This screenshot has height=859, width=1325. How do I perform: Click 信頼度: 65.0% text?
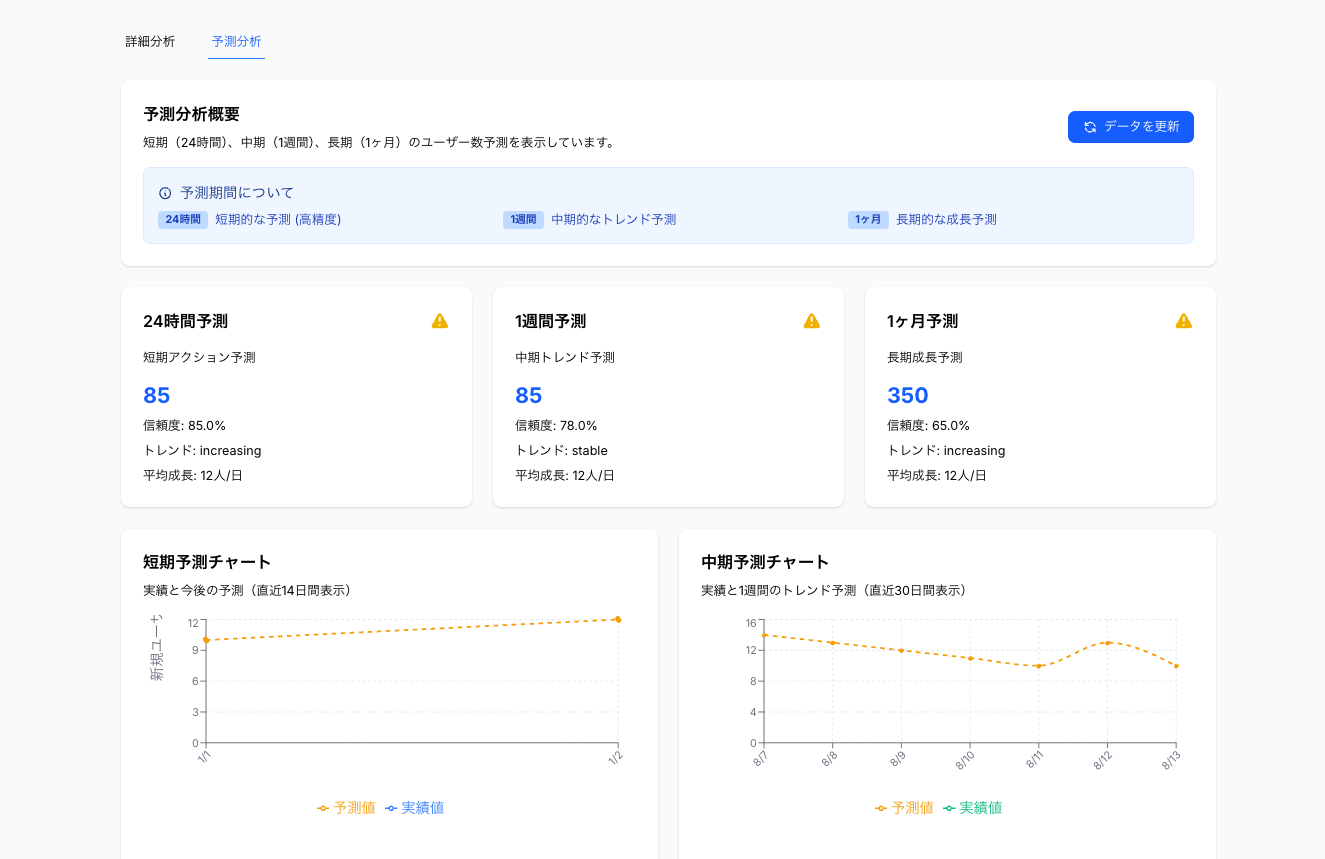pos(928,425)
